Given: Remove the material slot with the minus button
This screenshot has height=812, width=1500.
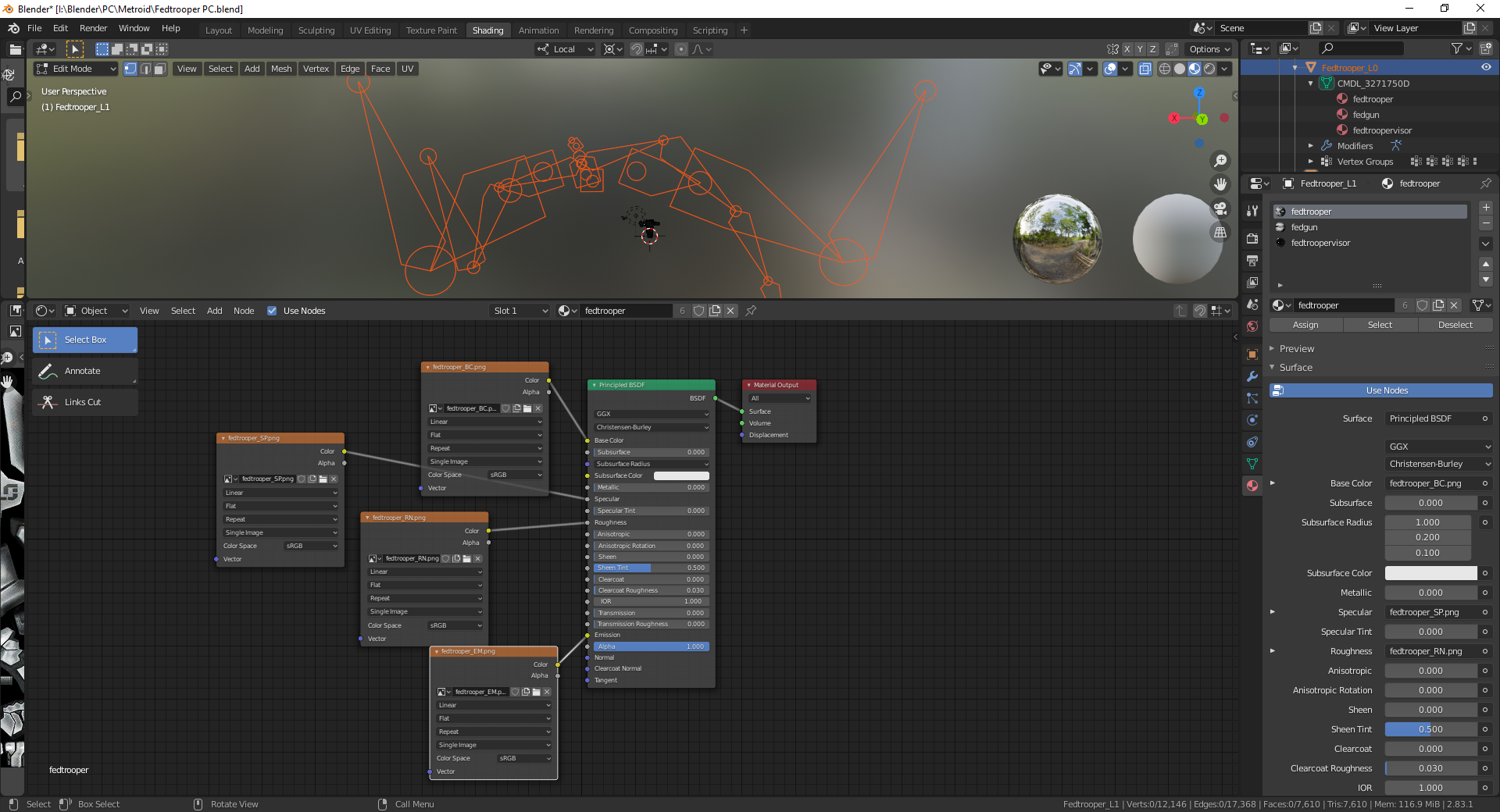Looking at the screenshot, I should coord(1486,224).
